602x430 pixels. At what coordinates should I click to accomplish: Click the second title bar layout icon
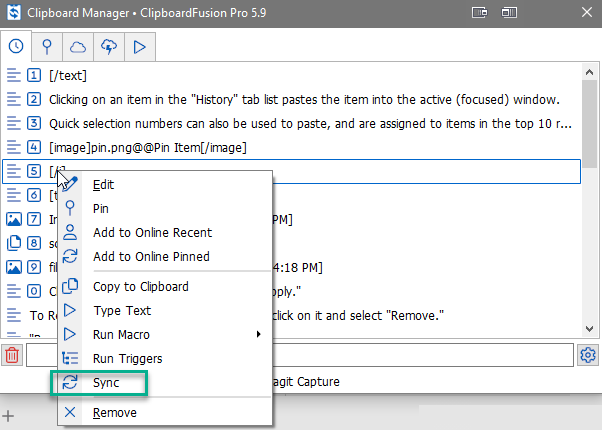pos(509,13)
